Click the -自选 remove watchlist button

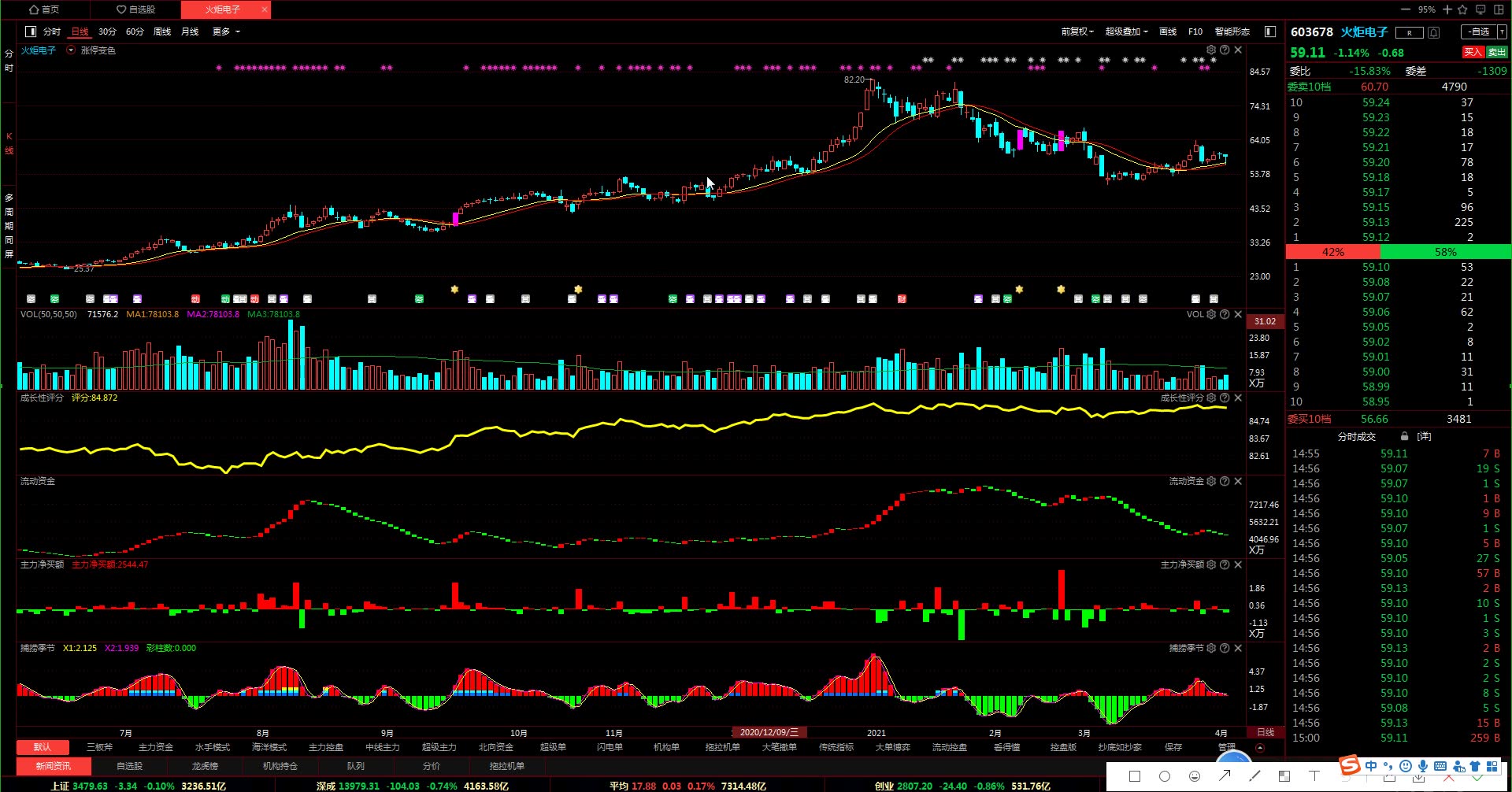(1479, 31)
